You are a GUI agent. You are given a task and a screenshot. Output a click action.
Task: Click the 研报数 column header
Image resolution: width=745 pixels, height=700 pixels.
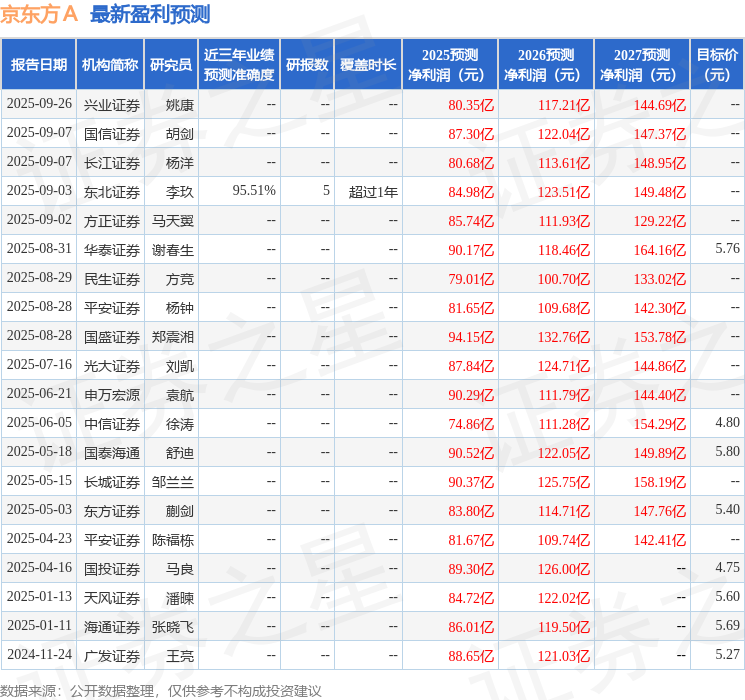tap(307, 65)
